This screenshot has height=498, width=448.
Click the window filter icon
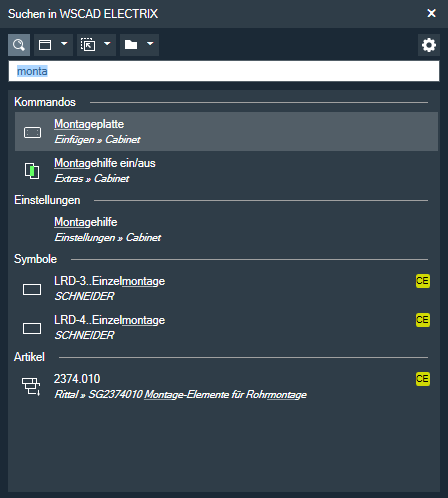(45, 45)
